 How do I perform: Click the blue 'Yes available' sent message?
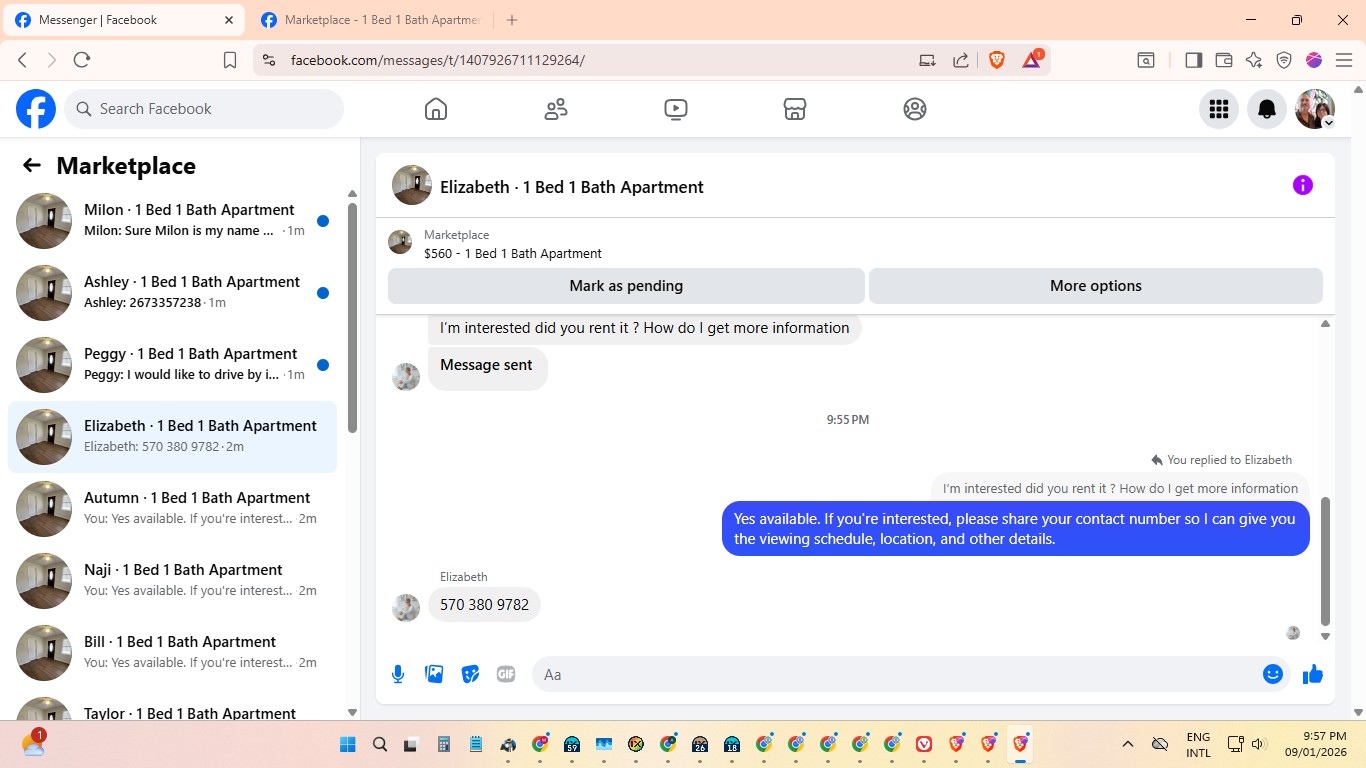1015,529
